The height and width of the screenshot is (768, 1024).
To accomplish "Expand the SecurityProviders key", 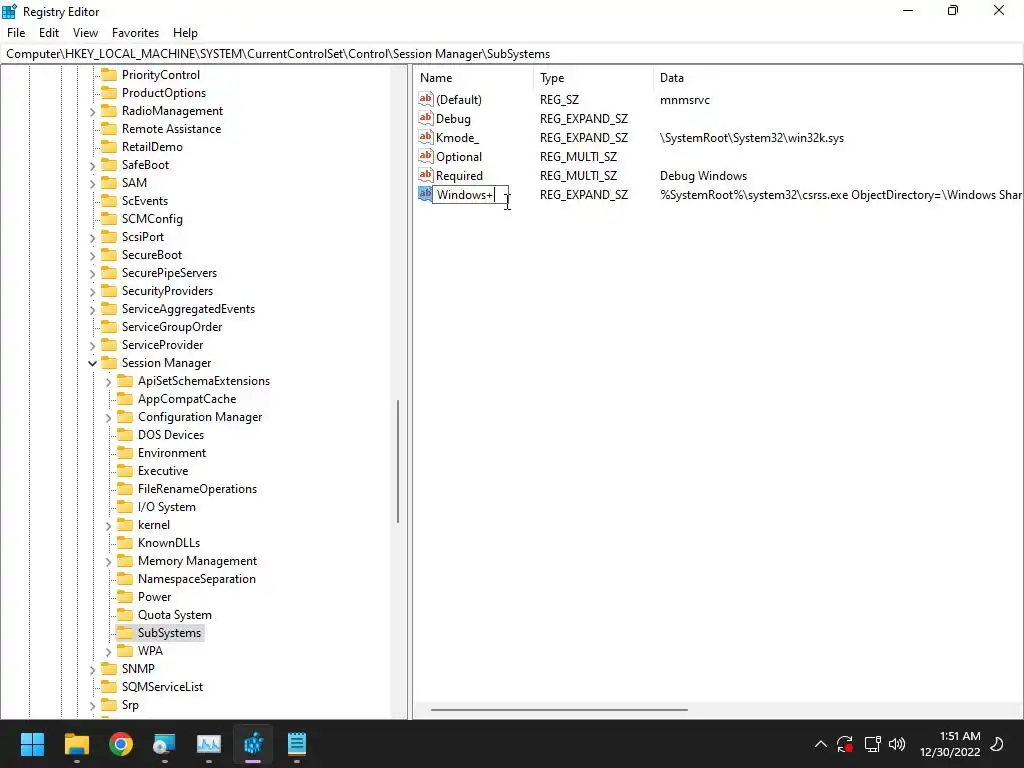I will pyautogui.click(x=93, y=291).
